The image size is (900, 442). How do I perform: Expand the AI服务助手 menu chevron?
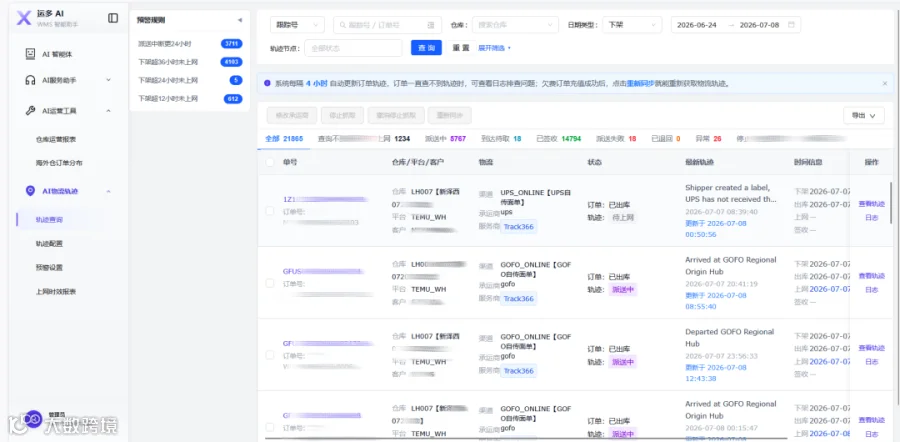108,80
